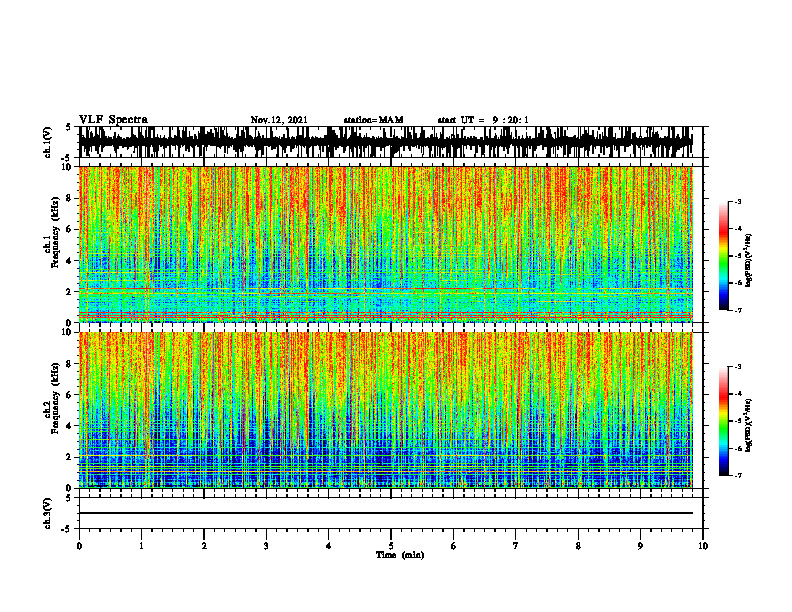
Task: Click the "VLF Spectra" plot title
Action: tap(113, 120)
